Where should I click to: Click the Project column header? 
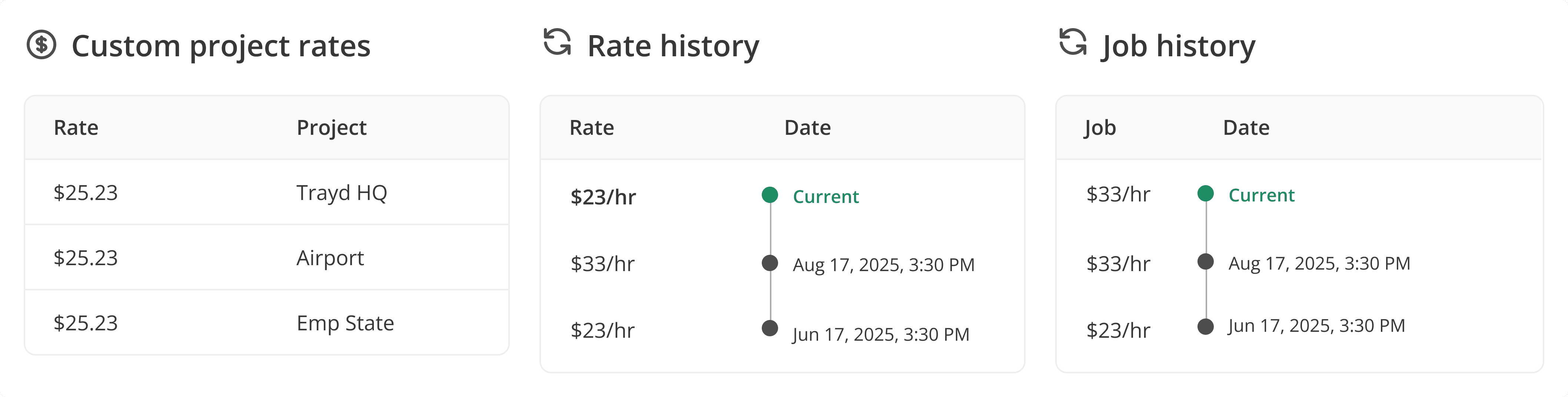(331, 128)
